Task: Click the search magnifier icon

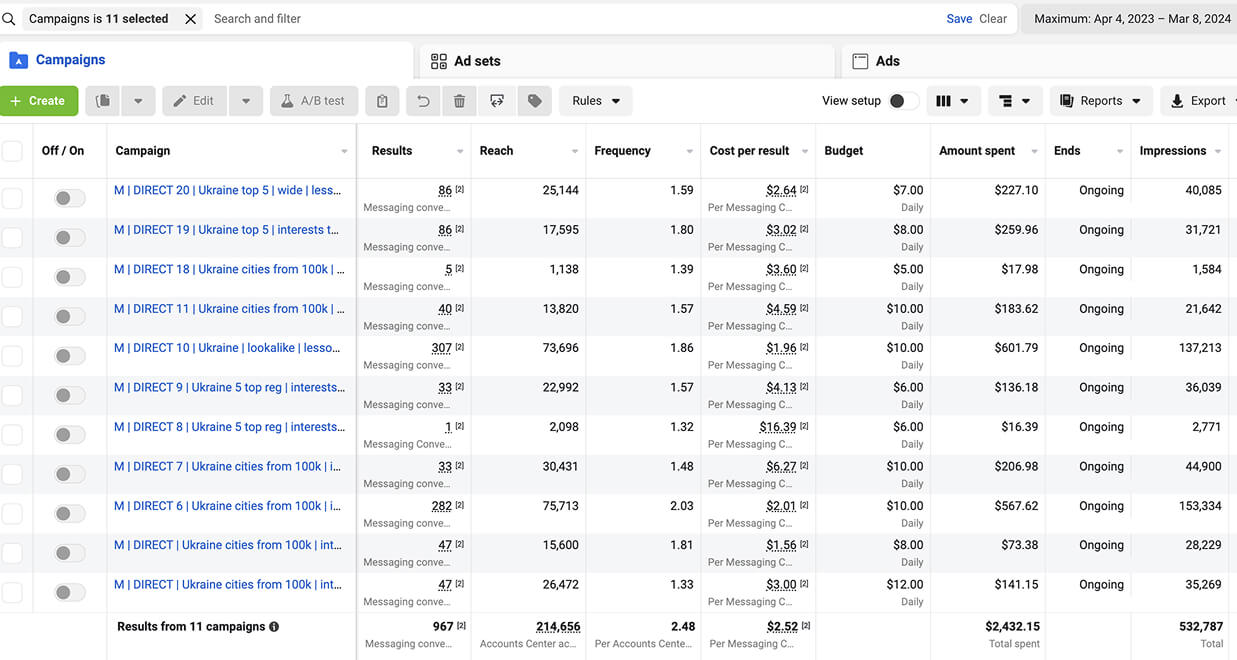Action: (9, 19)
